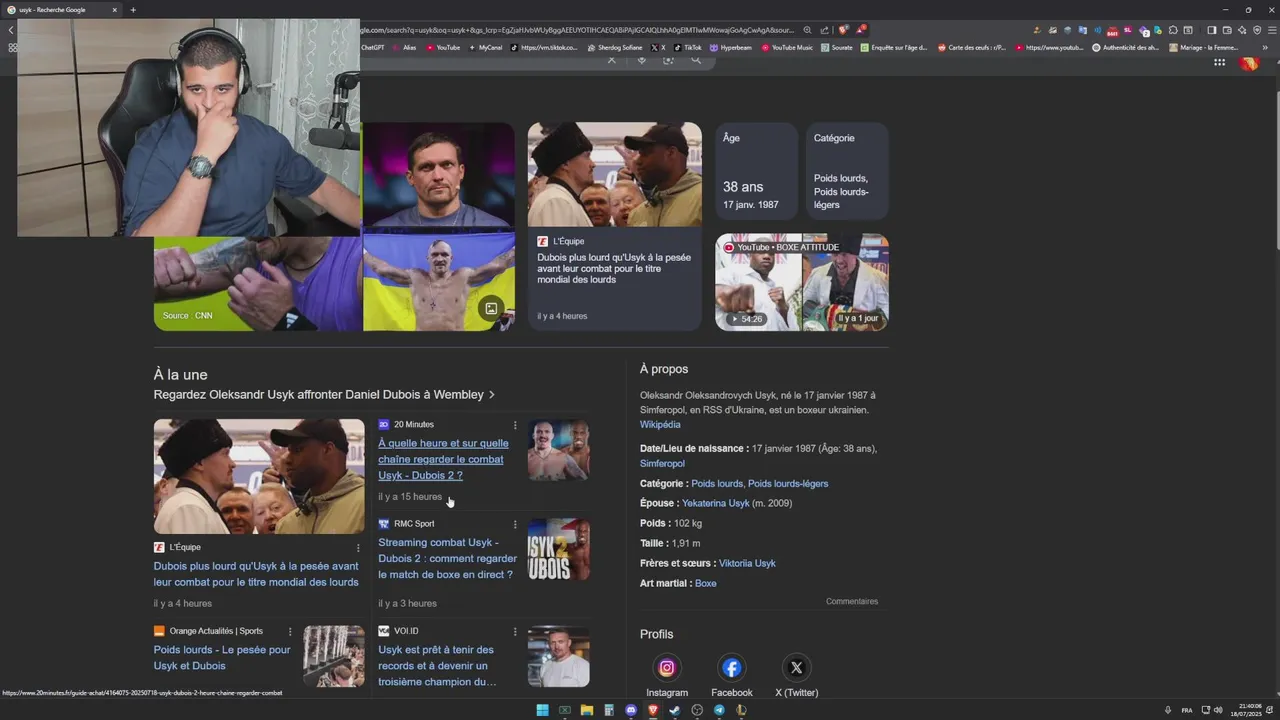Clear the Google search box with the X icon
Viewport: 1280px width, 720px height.
tap(612, 60)
